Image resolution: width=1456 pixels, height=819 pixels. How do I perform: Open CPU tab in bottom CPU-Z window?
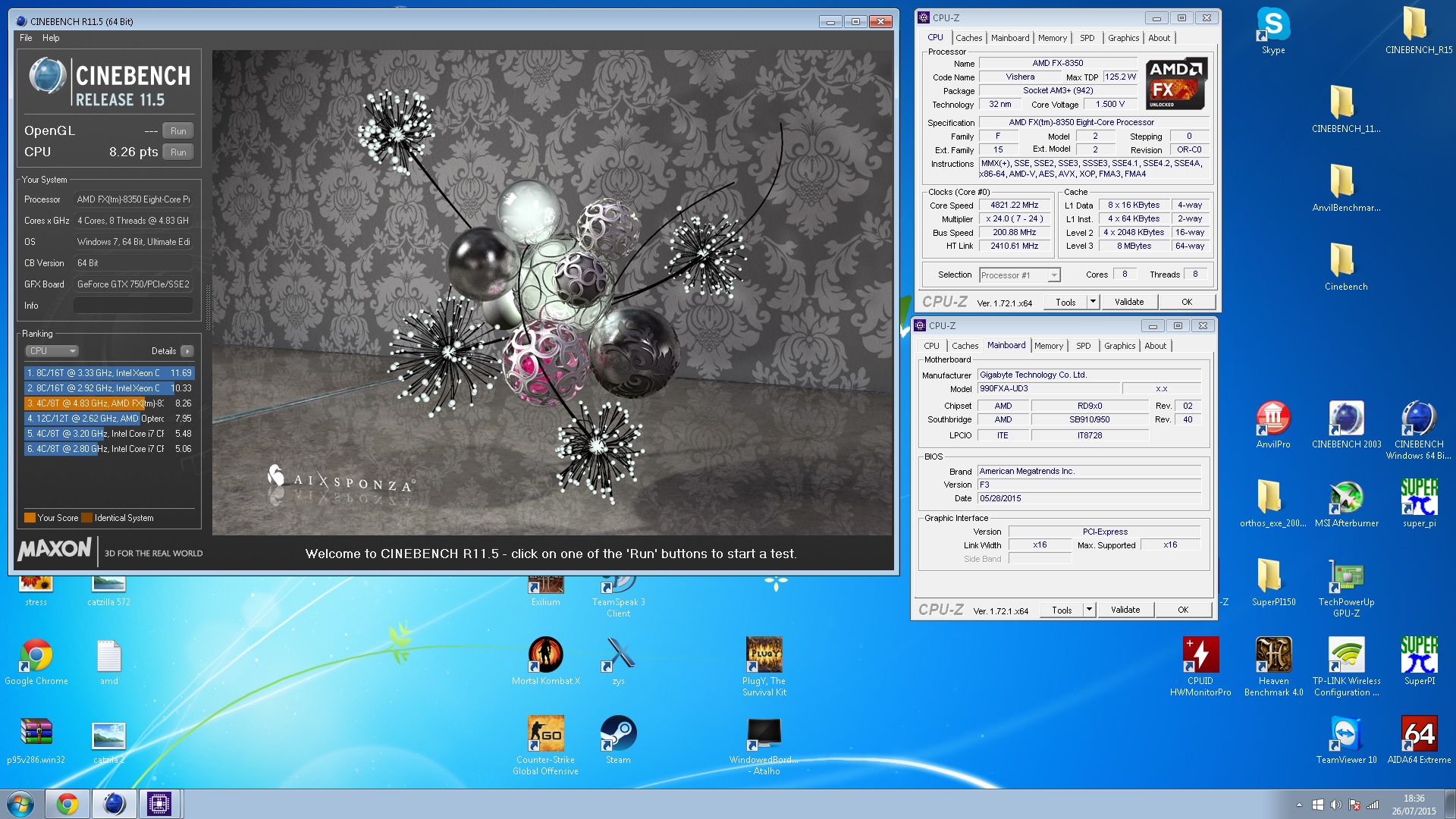click(x=931, y=346)
